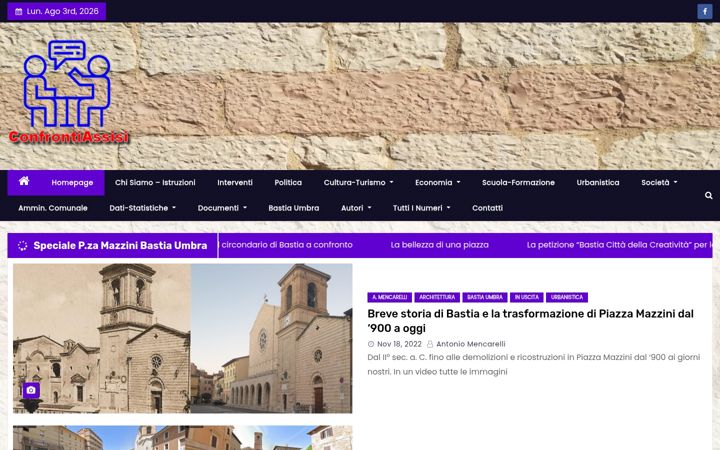Open ticker item La petizione Bastia Città della Creatività
The height and width of the screenshot is (450, 720).
[619, 245]
